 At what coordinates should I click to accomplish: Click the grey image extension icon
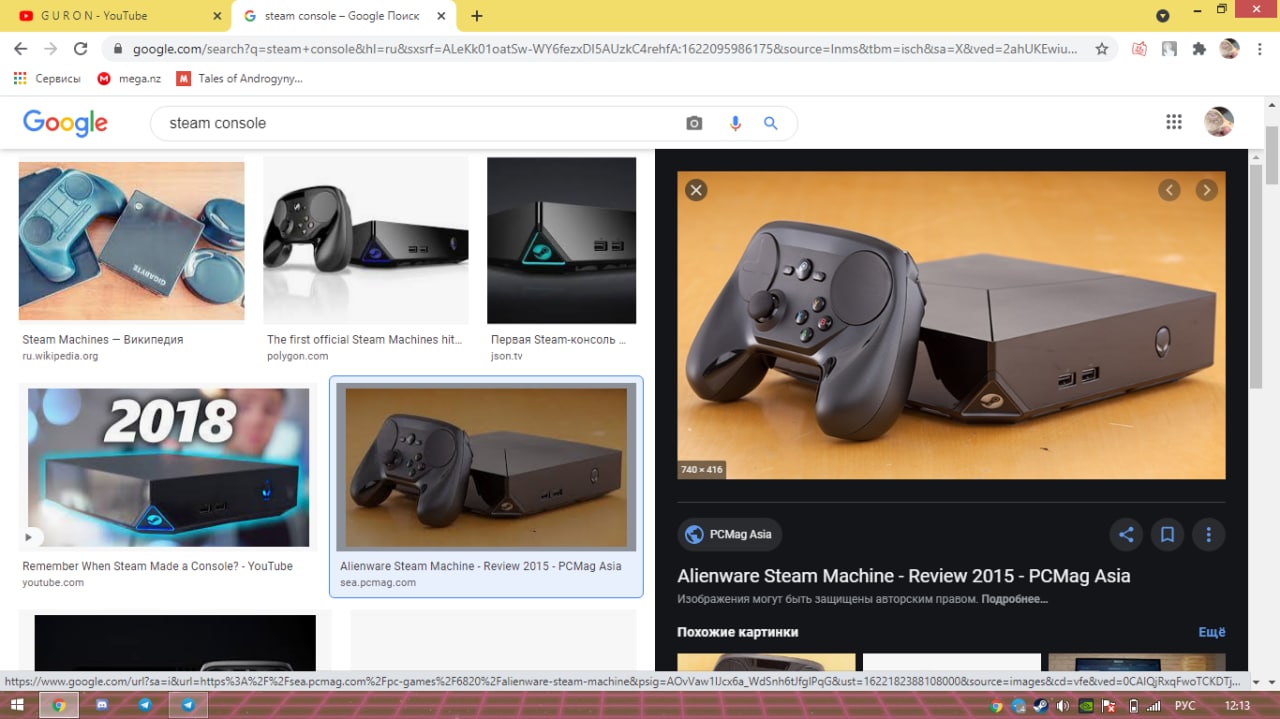pyautogui.click(x=1169, y=48)
